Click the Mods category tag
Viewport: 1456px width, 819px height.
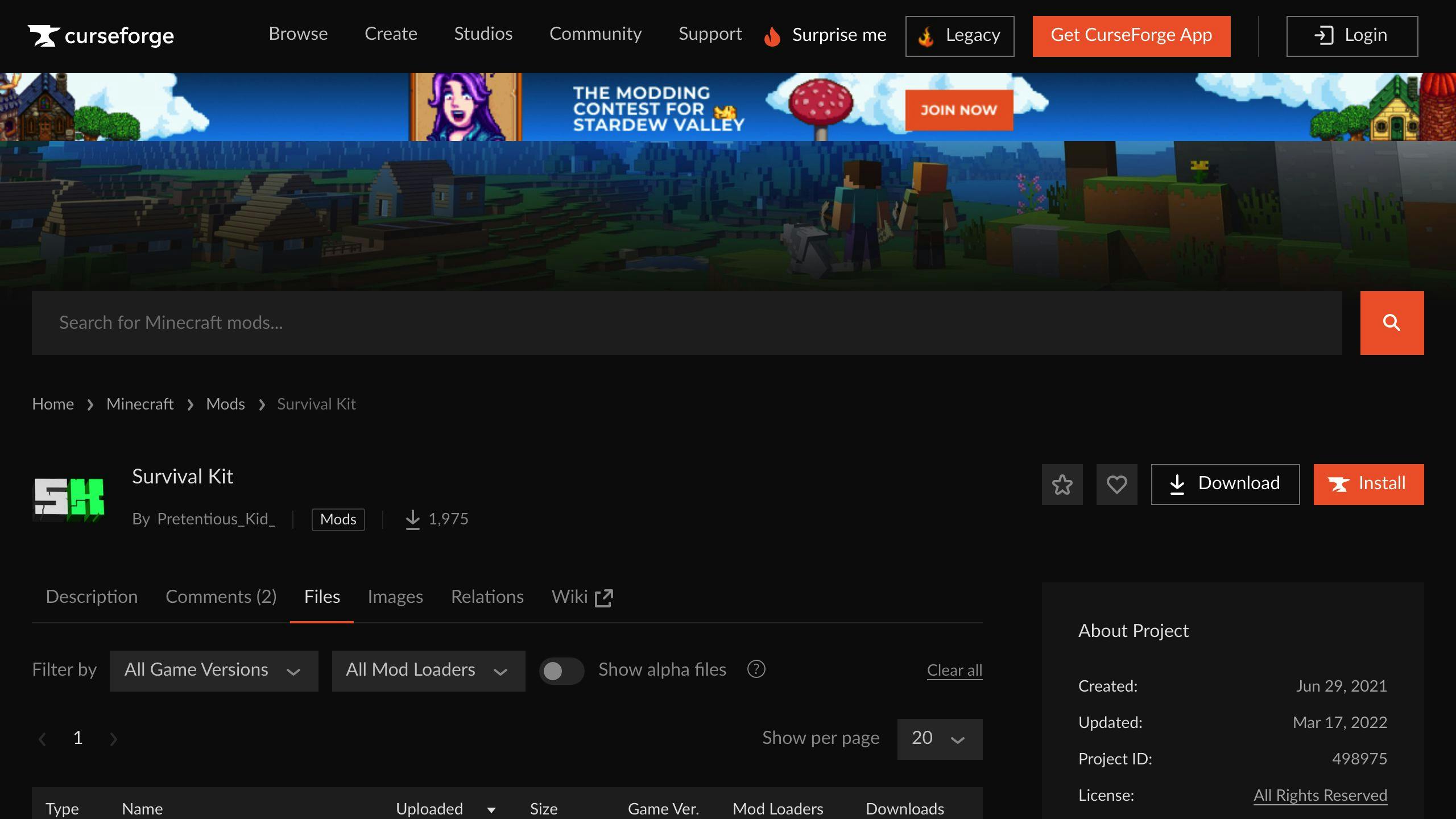click(x=338, y=519)
